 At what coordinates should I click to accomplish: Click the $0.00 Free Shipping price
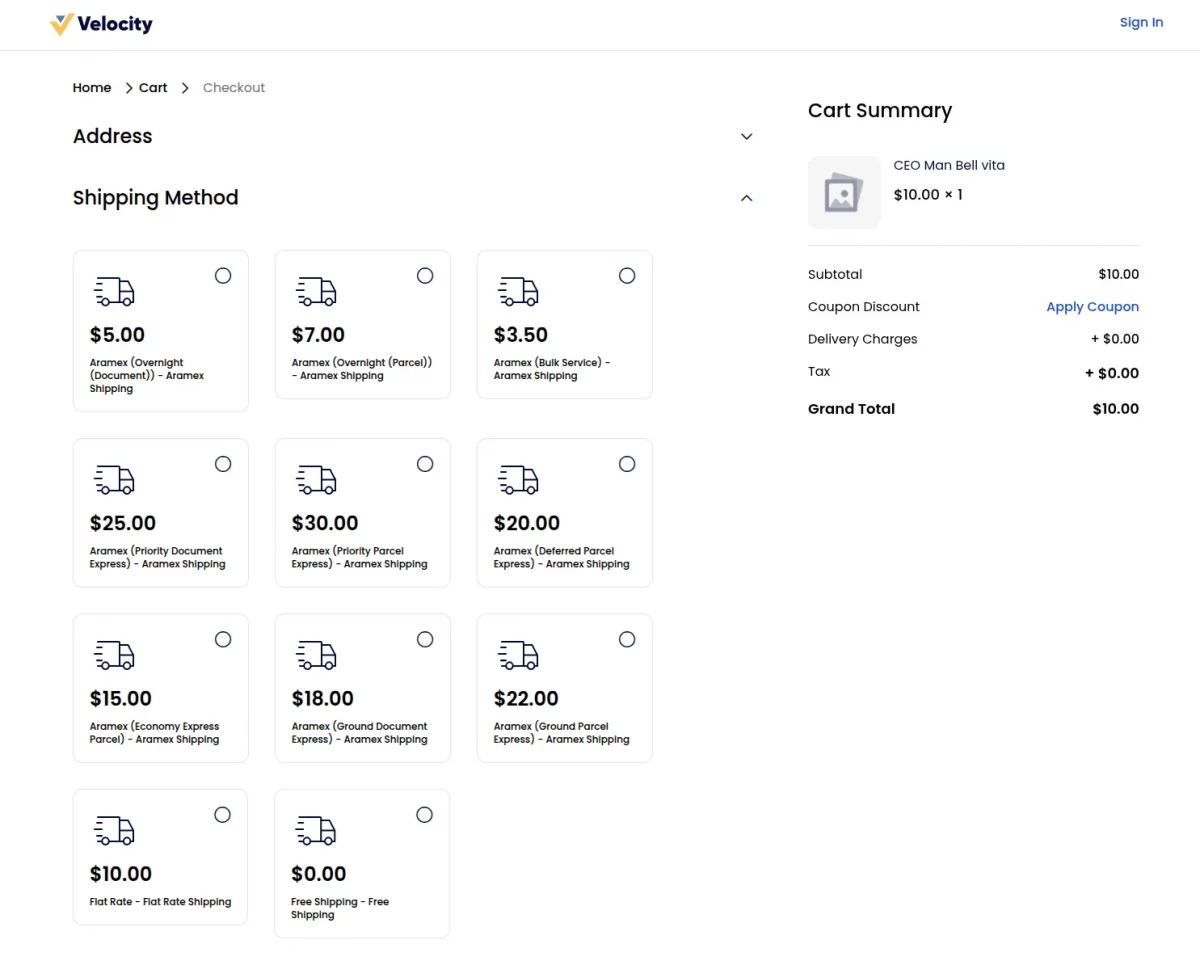pyautogui.click(x=319, y=874)
